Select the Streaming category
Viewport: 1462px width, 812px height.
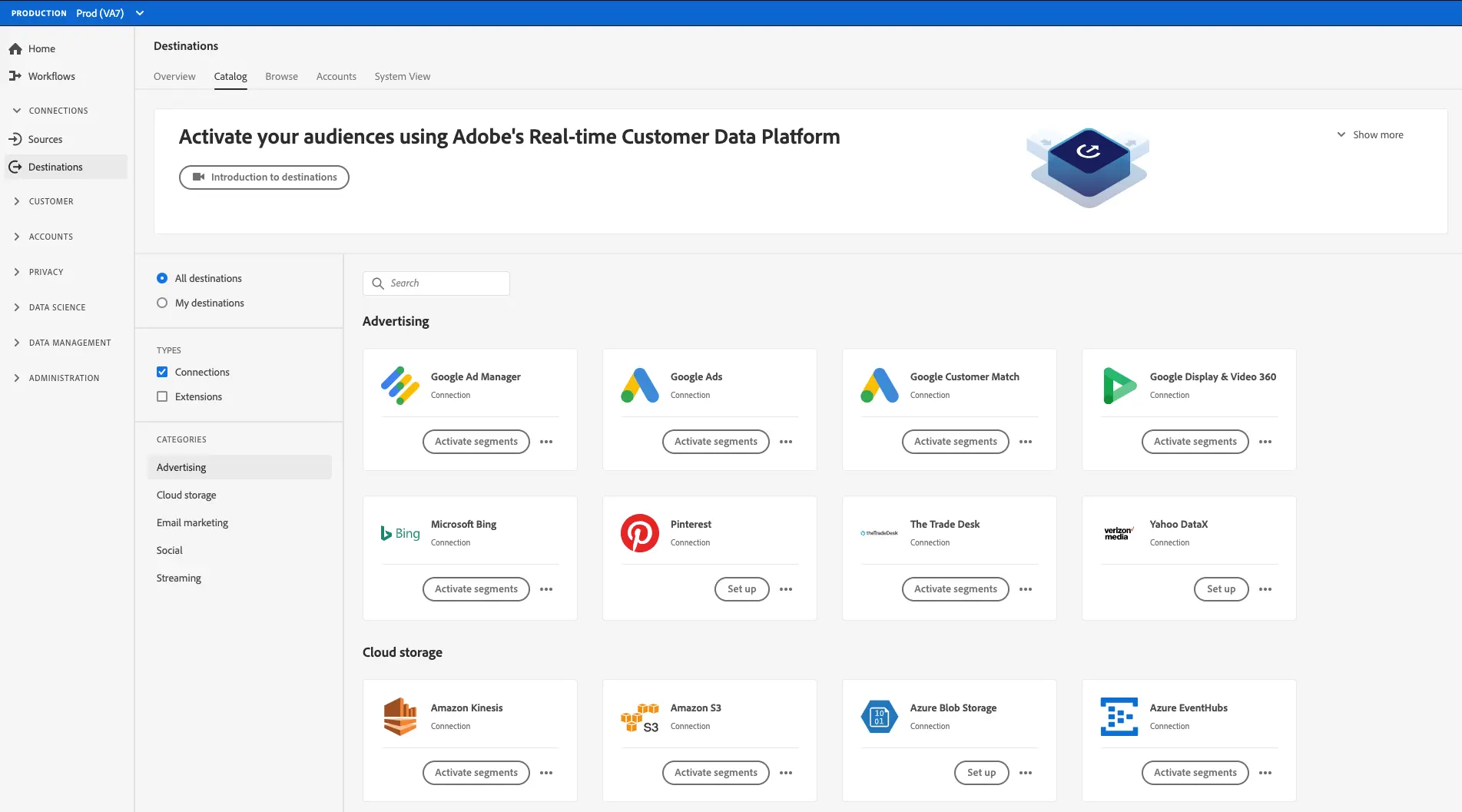tap(240, 578)
